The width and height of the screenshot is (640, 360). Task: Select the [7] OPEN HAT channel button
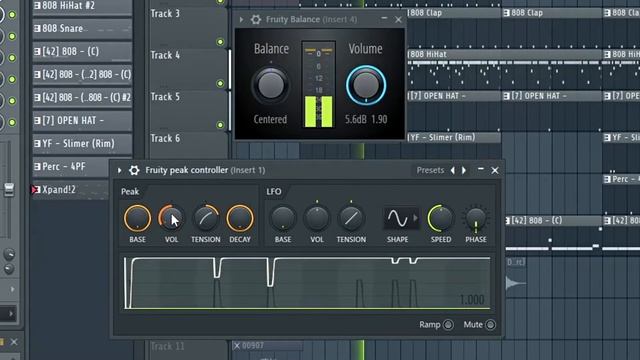(82, 120)
